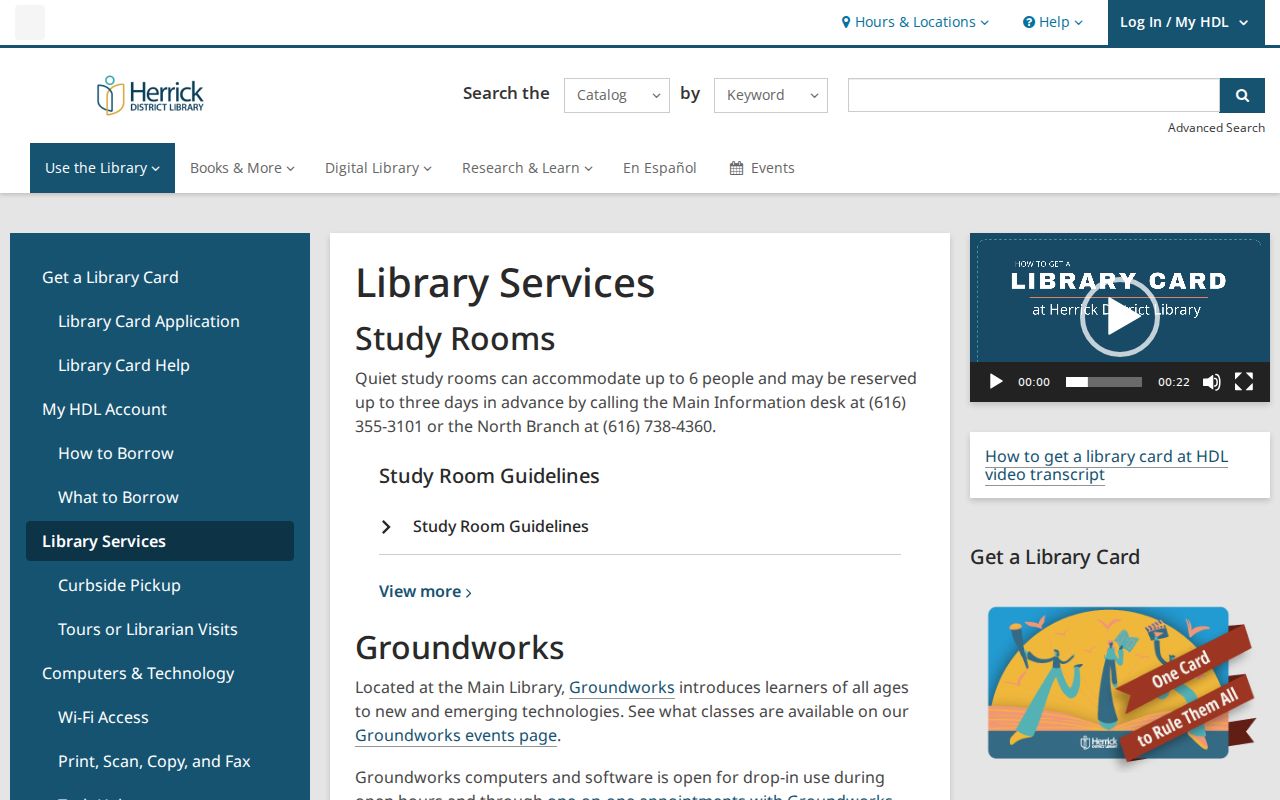Viewport: 1280px width, 800px height.
Task: Select Library Services sidebar item
Action: (160, 541)
